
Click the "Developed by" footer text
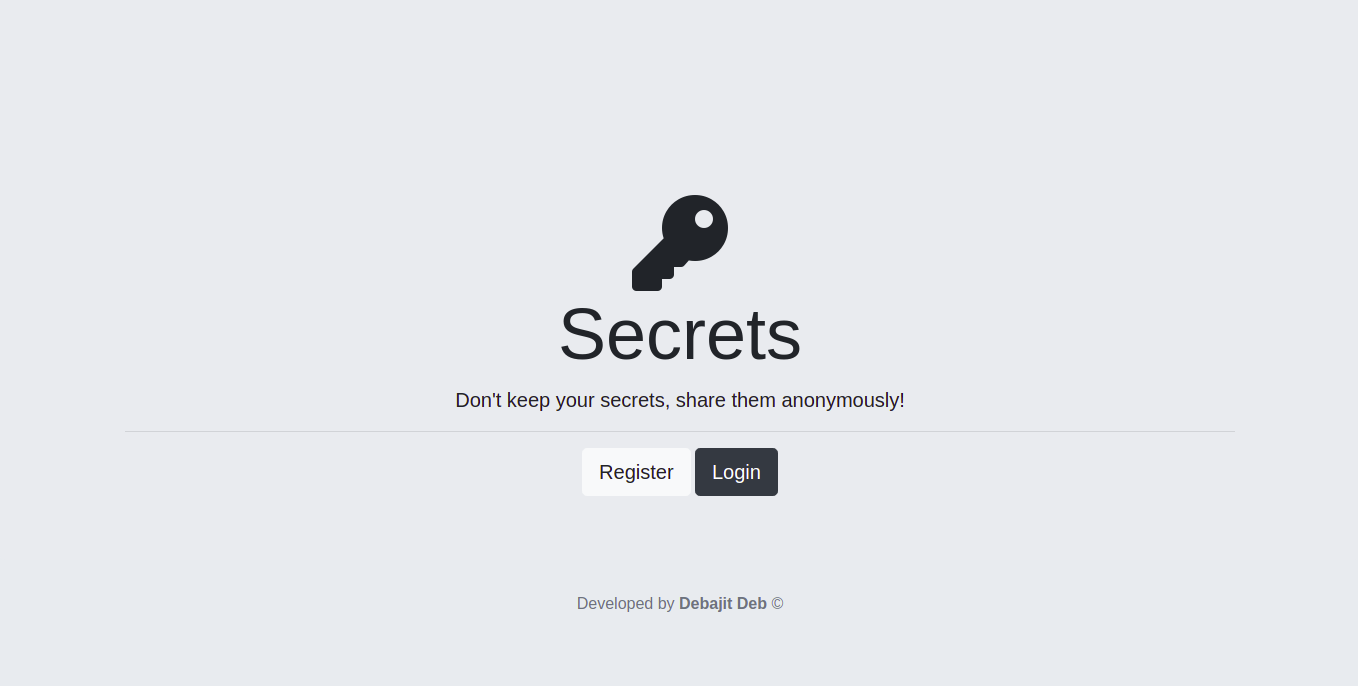(626, 604)
